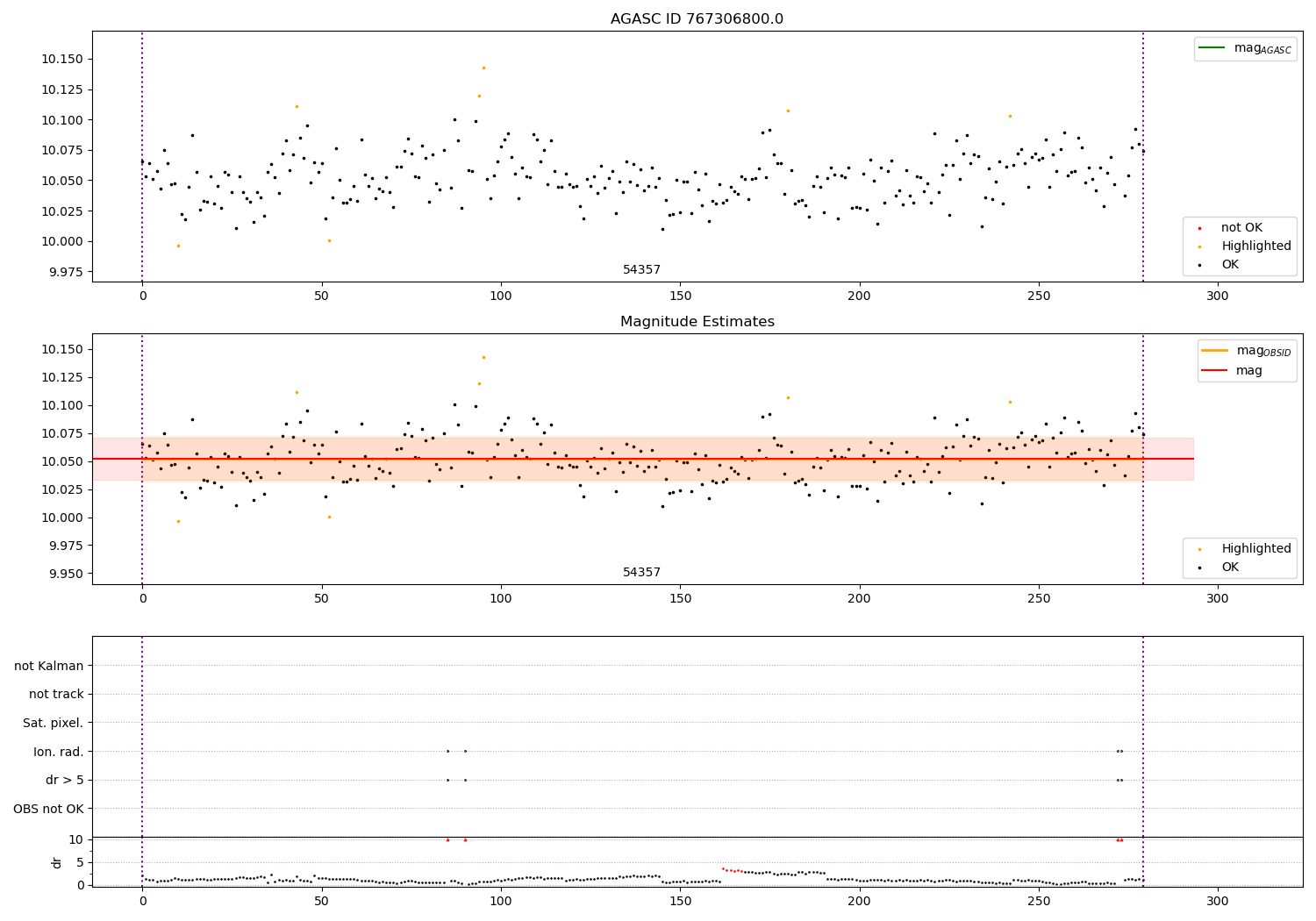Click the '10.150' y-axis tick in Magnitude Estimates
Image resolution: width=1316 pixels, height=921 pixels.
tap(61, 350)
